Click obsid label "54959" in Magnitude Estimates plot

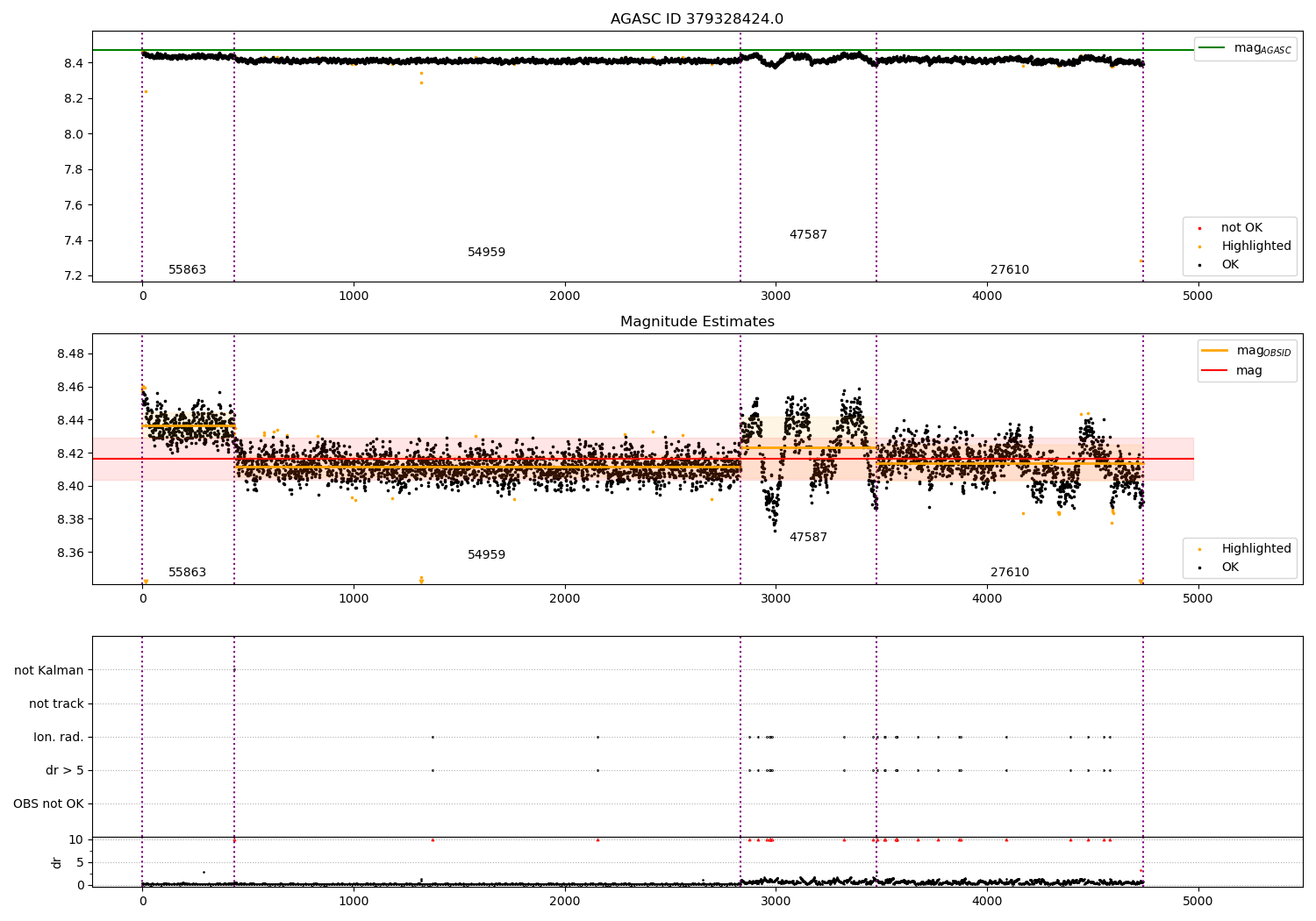pyautogui.click(x=486, y=555)
